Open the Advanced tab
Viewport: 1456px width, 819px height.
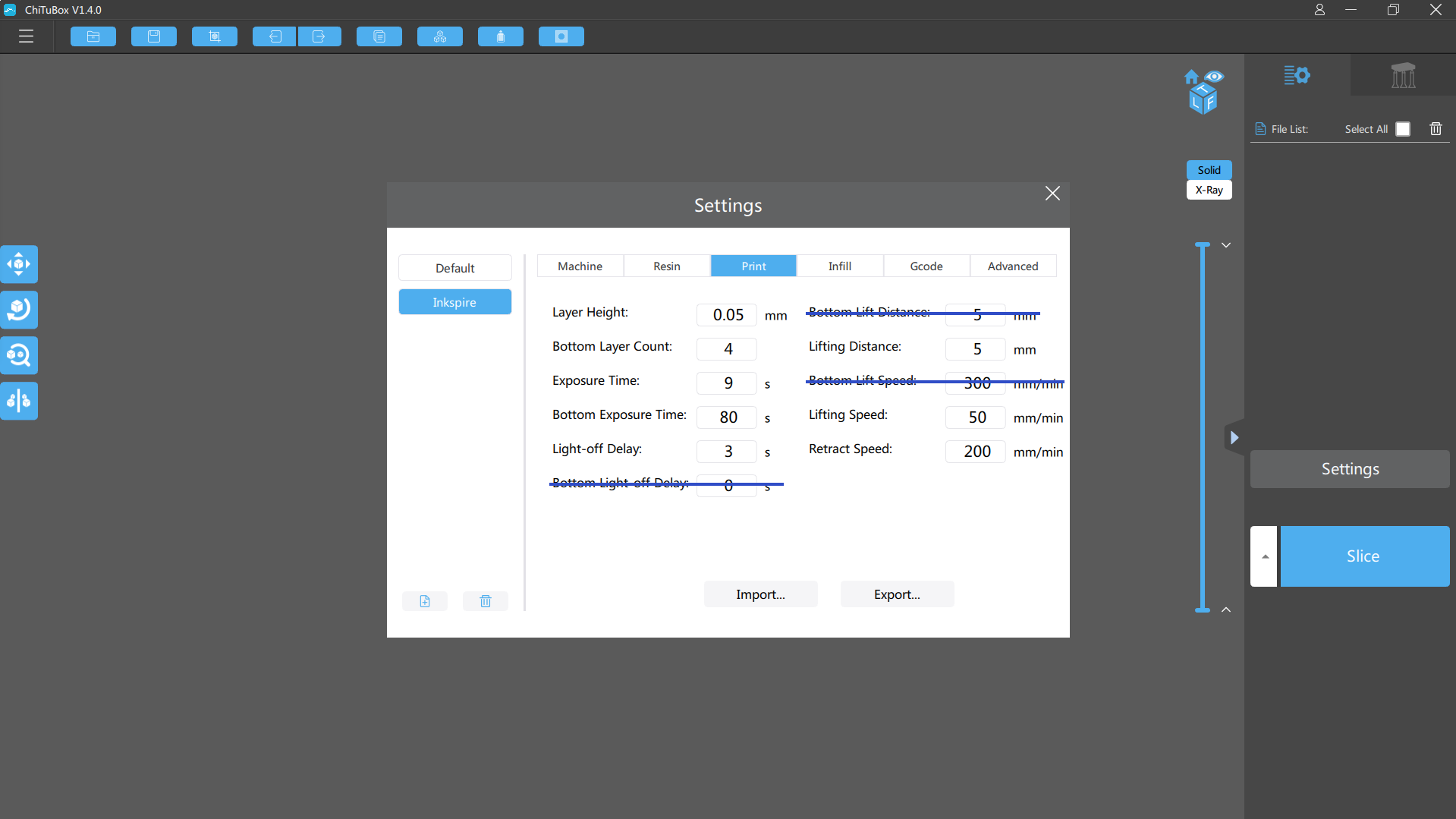coord(1013,266)
